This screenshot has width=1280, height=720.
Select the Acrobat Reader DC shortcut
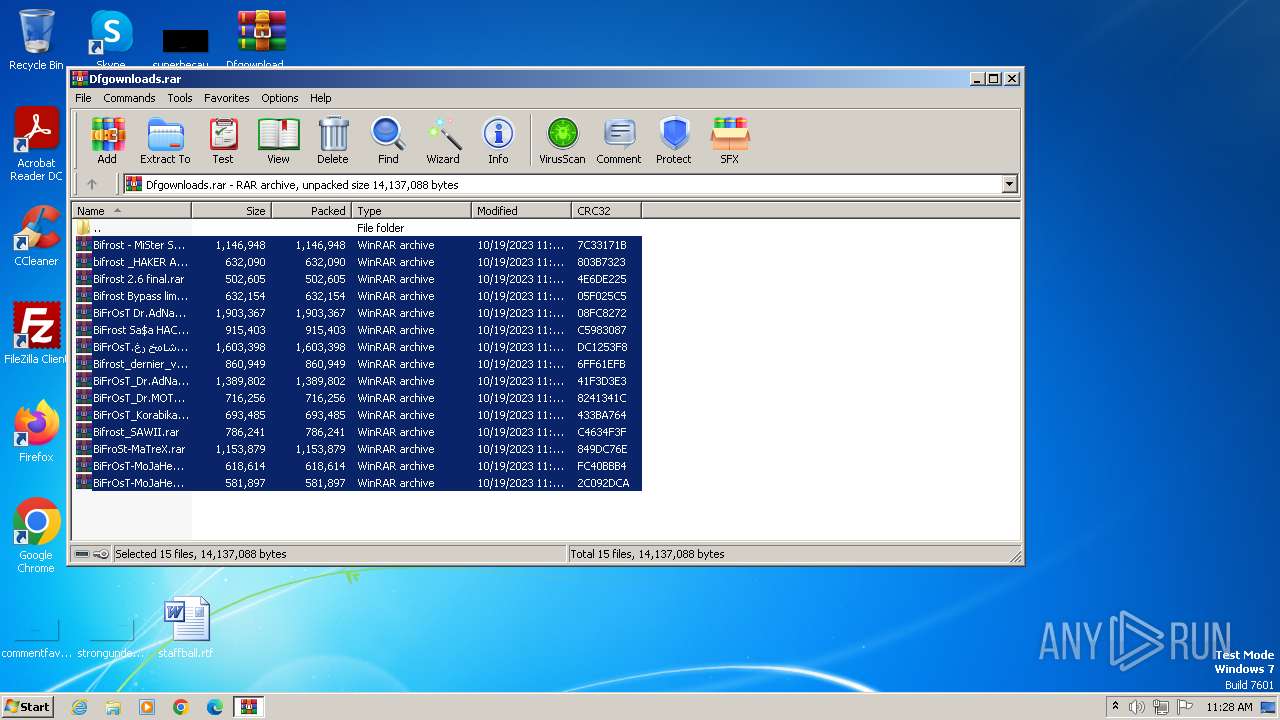click(36, 145)
